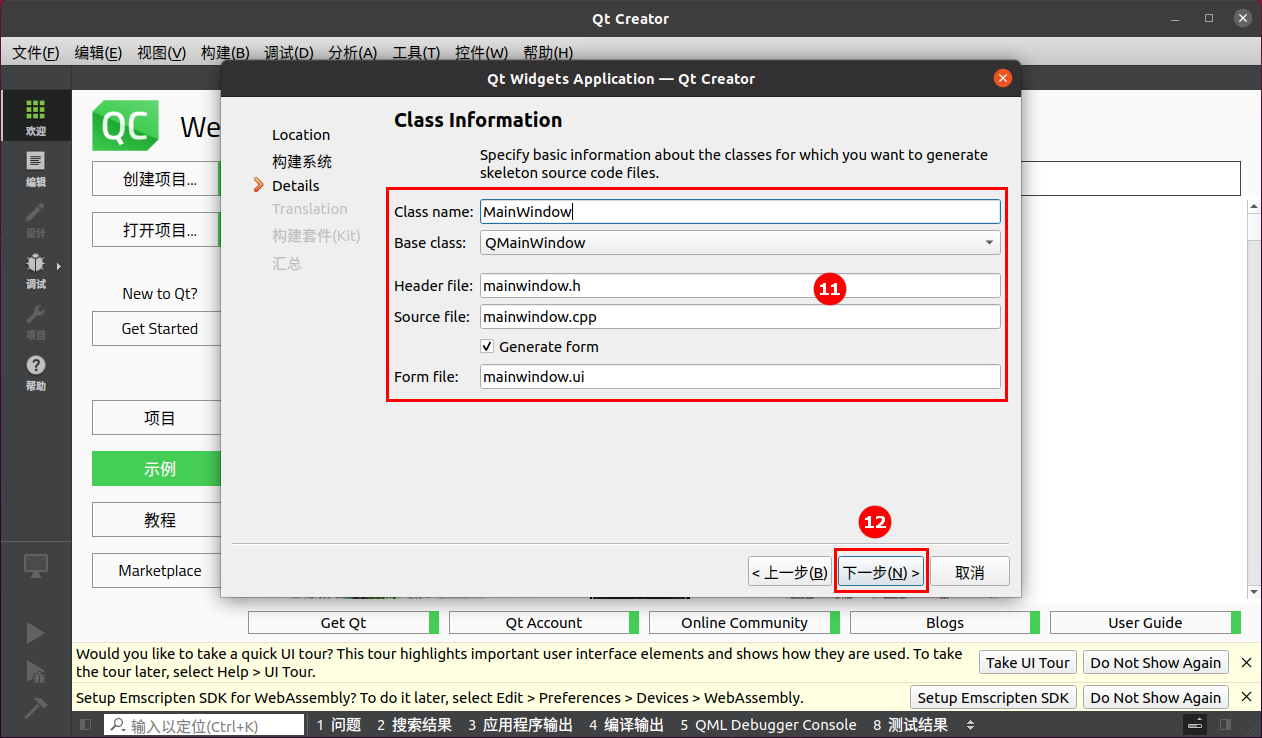Screen dimensions: 1262x738
Task: Click the 下一步(N) next button
Action: click(x=881, y=572)
